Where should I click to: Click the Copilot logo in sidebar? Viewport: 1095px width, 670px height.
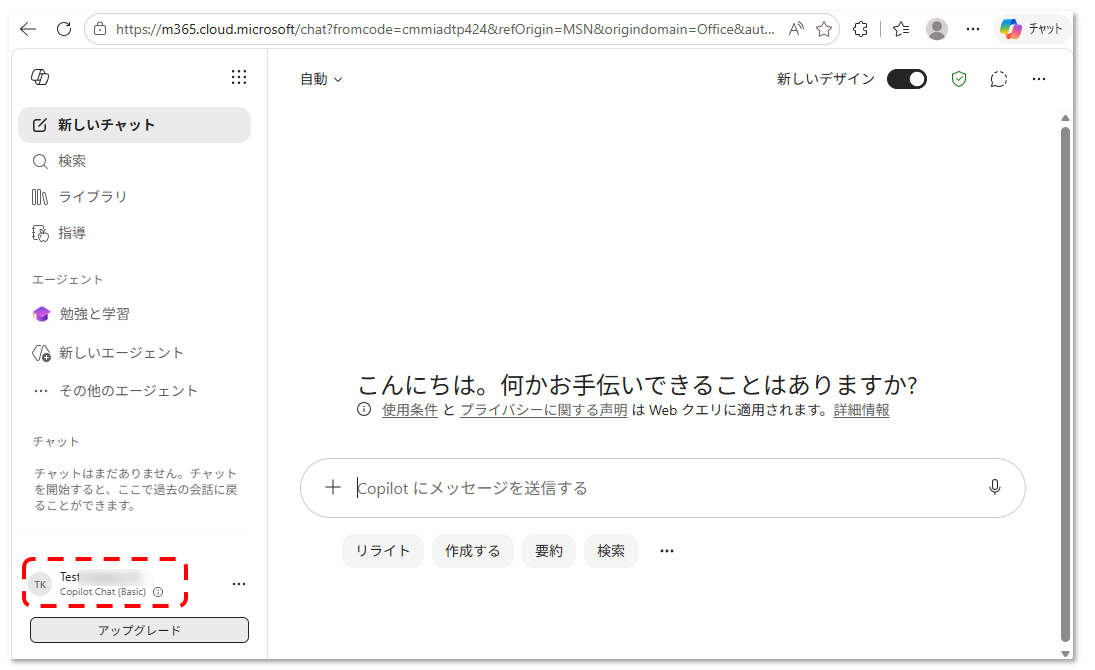(x=40, y=77)
